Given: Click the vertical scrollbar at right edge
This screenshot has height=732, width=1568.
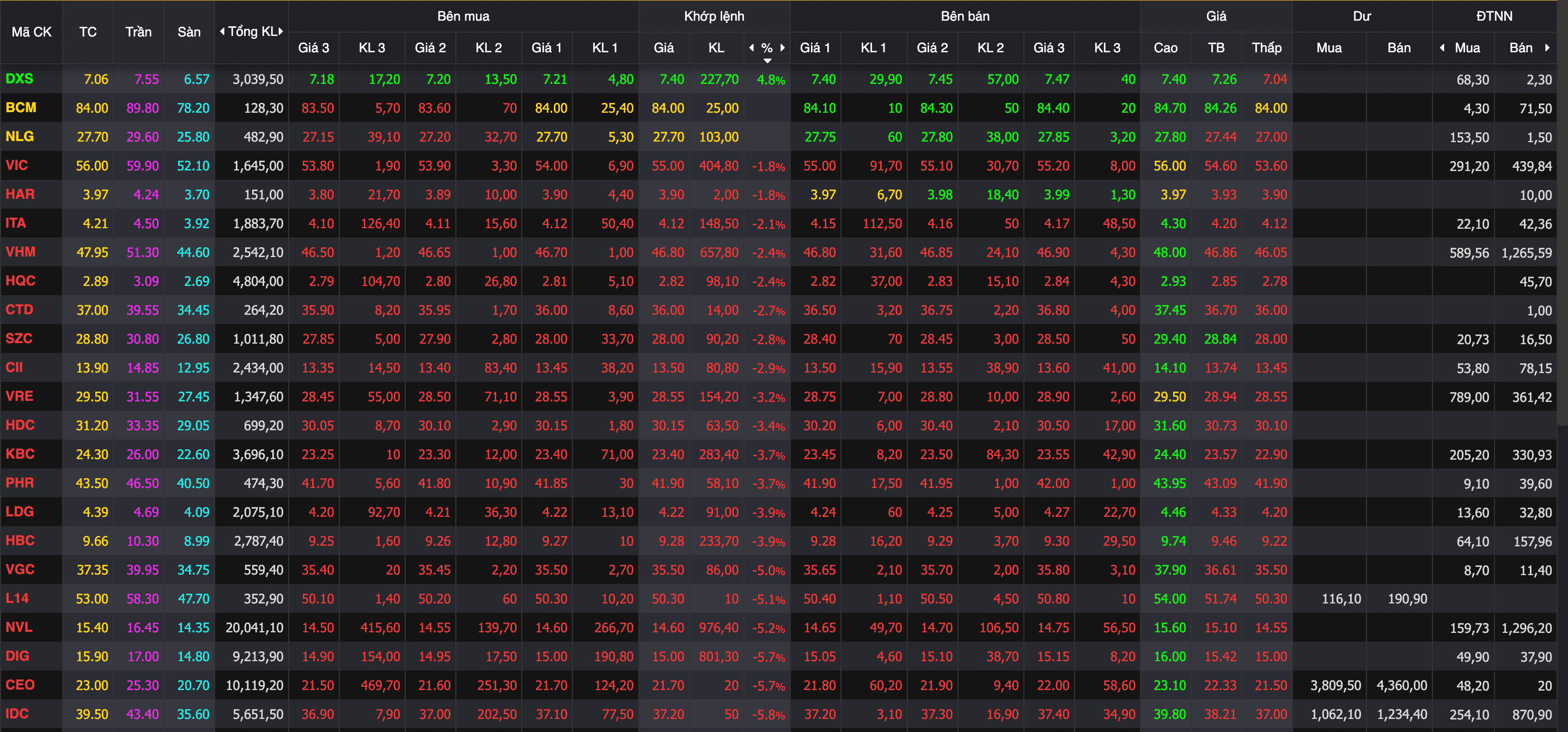Looking at the screenshot, I should click(x=1562, y=213).
